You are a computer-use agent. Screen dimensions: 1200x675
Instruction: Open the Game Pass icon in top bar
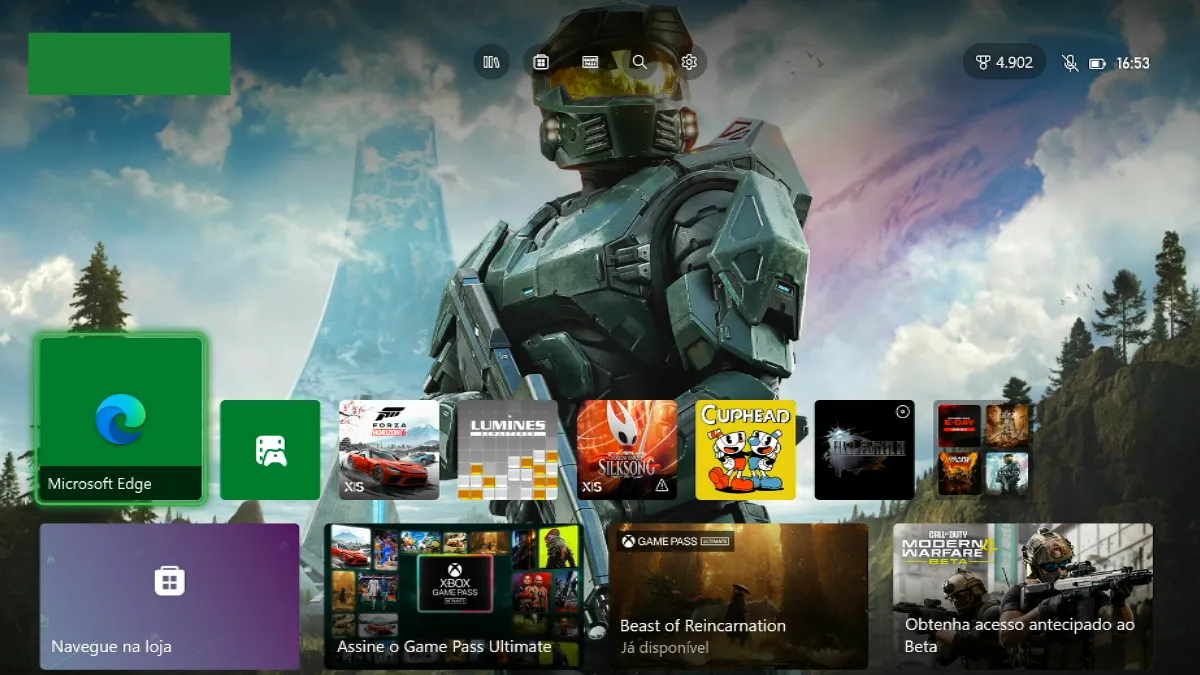tap(590, 62)
